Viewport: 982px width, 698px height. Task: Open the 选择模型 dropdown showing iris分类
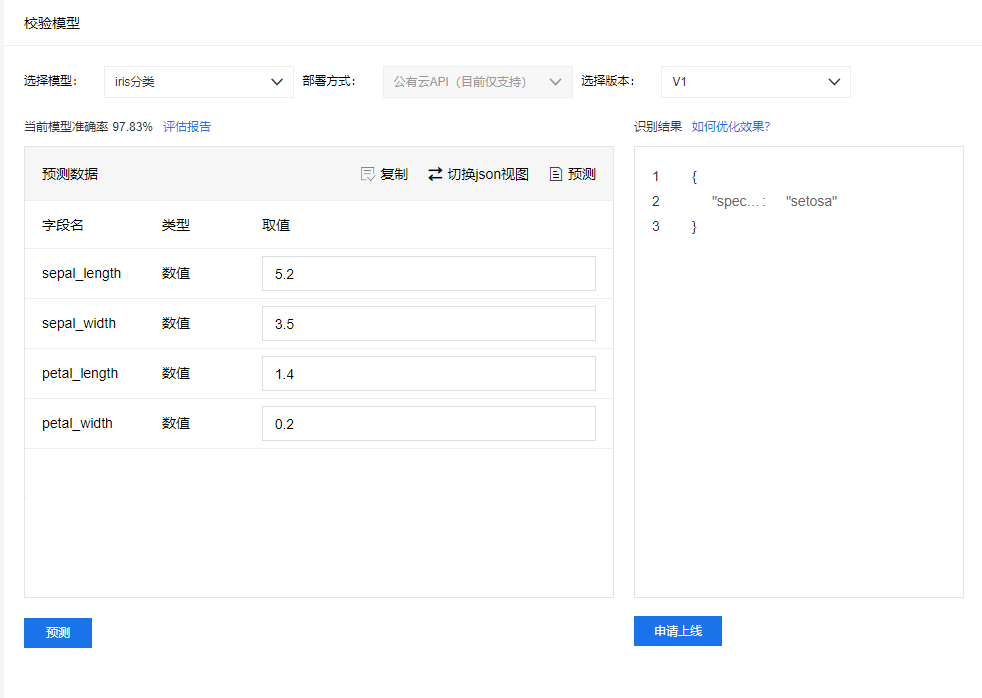pyautogui.click(x=199, y=82)
